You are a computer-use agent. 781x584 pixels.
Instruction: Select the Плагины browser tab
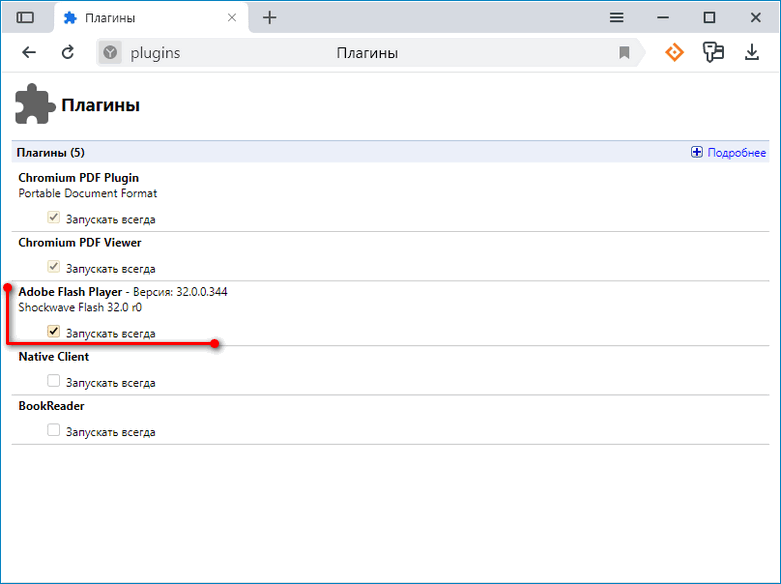[150, 18]
